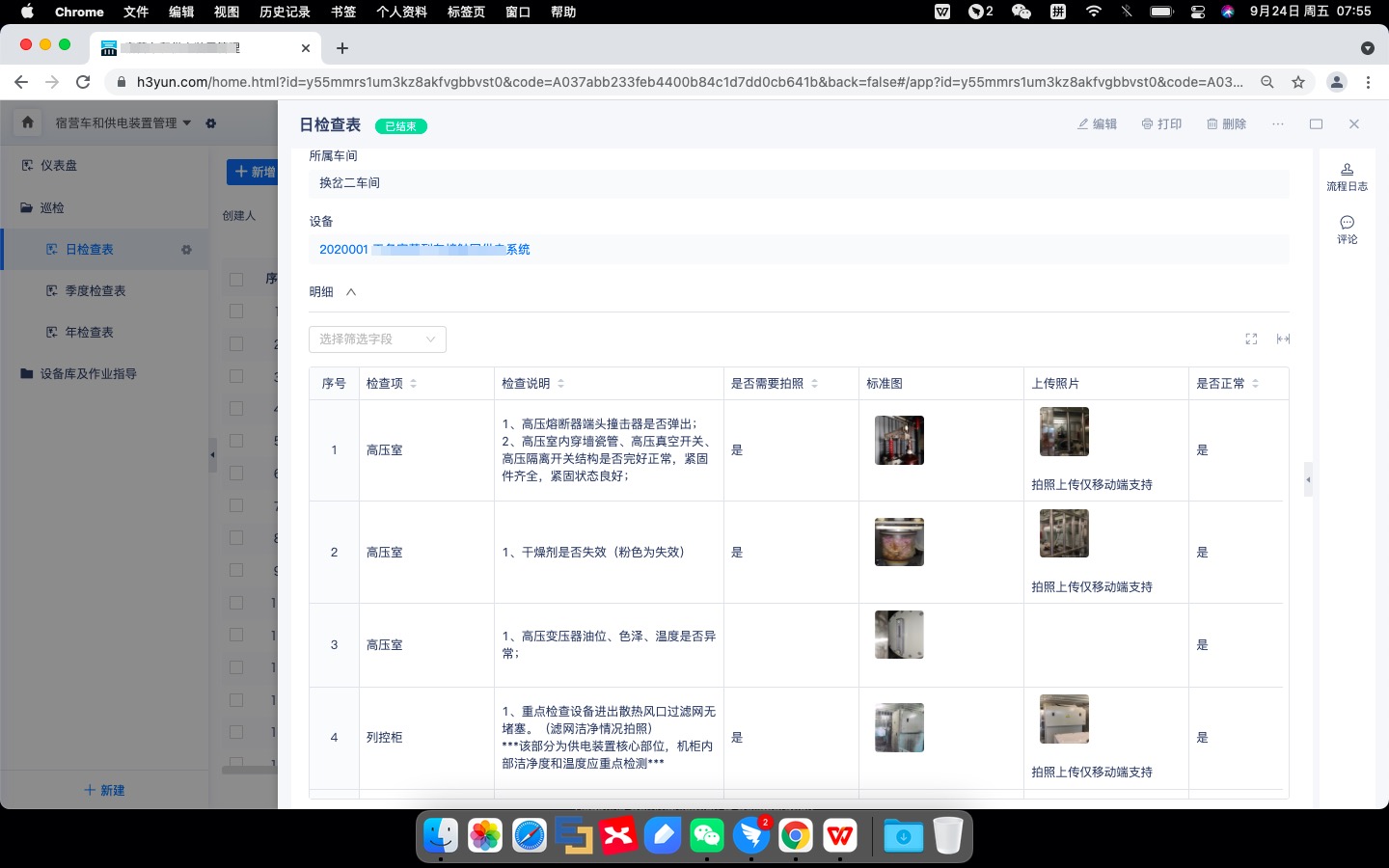Open row 1 uploaded photo thumbnail
This screenshot has width=1389, height=868.
click(x=1064, y=431)
